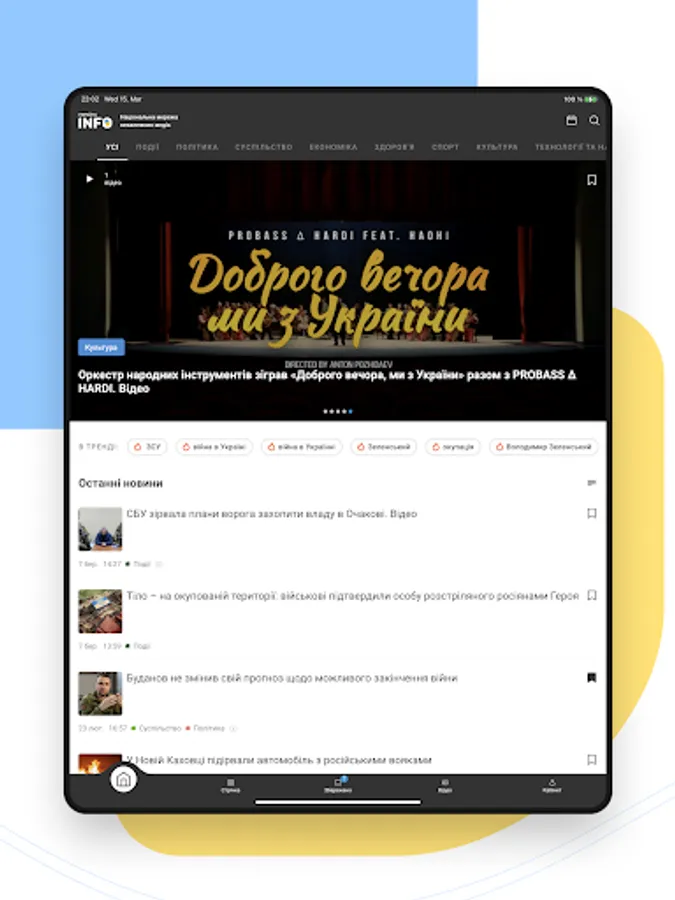Remove bookmark from Буданов news item
675x900 pixels.
click(592, 678)
